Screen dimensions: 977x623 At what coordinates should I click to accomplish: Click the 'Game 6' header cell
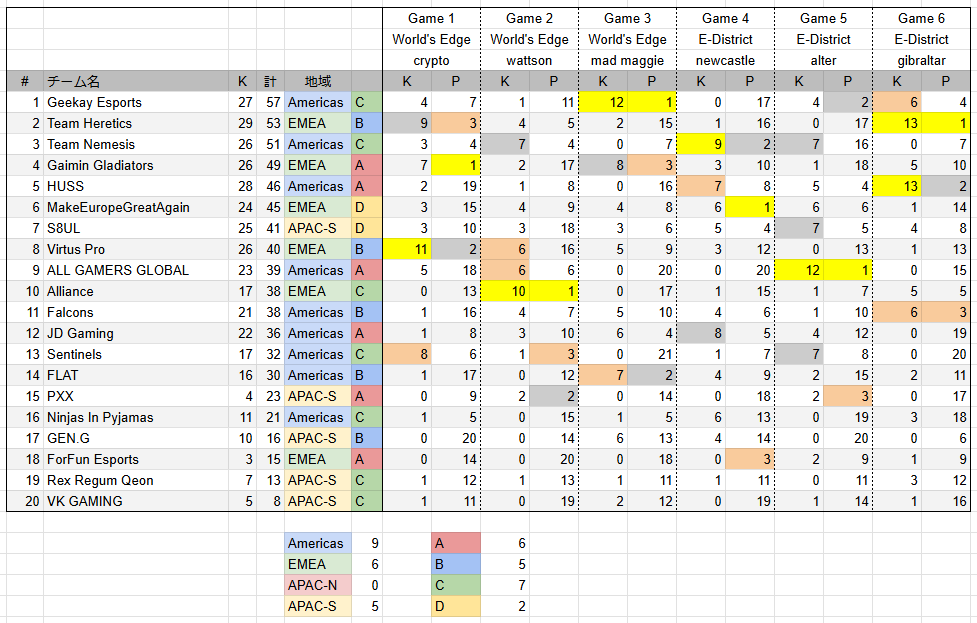(921, 19)
